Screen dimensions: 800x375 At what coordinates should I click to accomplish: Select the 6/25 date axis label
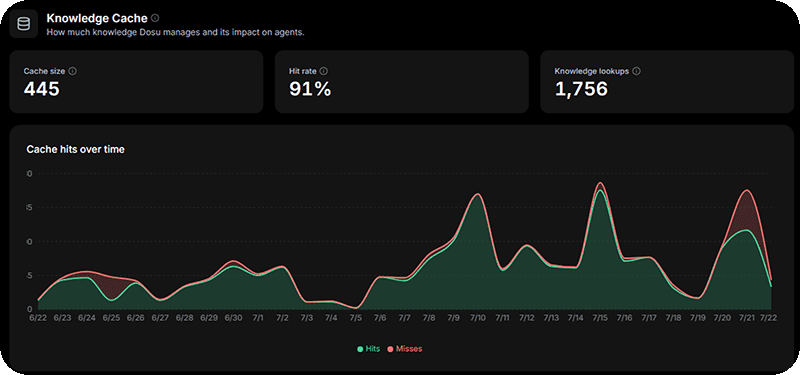[x=111, y=318]
